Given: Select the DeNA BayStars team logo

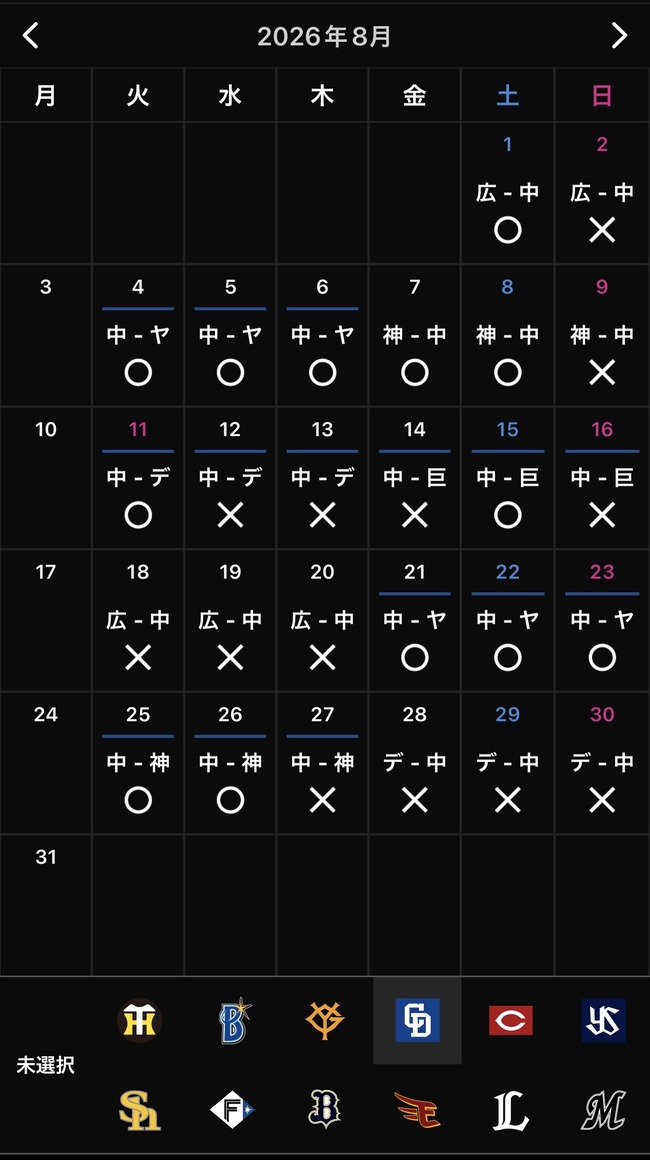Looking at the screenshot, I should point(232,1020).
